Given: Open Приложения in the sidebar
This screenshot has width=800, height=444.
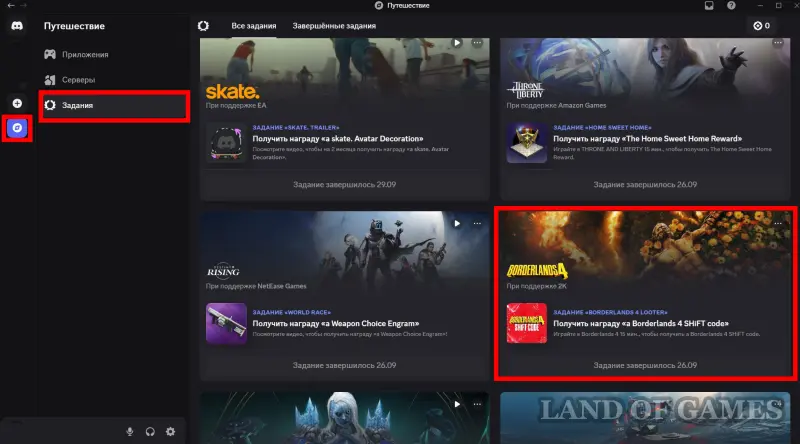Looking at the screenshot, I should click(84, 54).
